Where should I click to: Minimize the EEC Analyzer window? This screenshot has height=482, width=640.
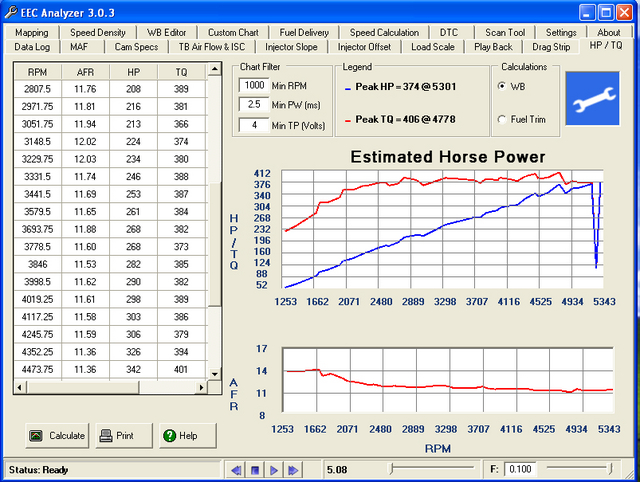click(587, 13)
